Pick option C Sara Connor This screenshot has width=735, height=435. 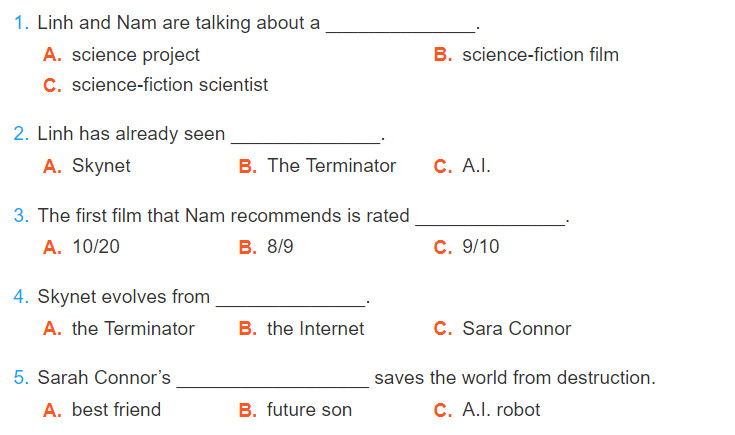pos(502,329)
